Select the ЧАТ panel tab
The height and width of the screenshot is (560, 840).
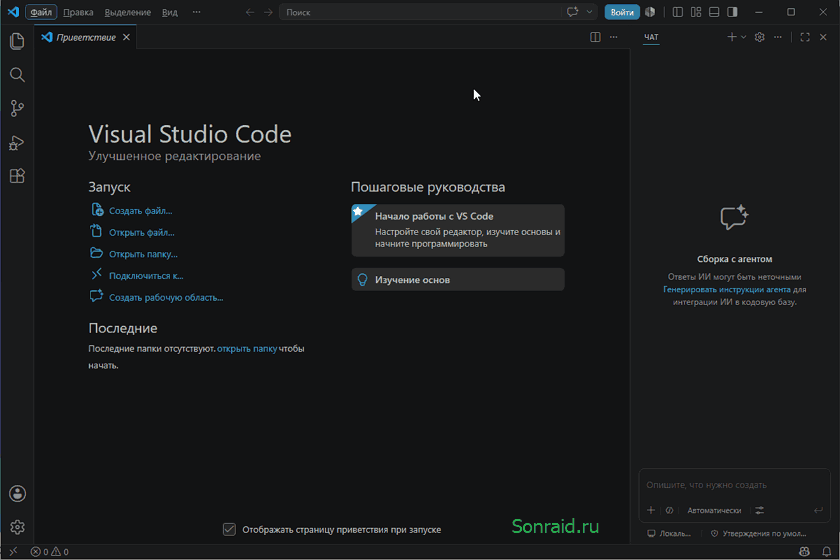point(651,37)
